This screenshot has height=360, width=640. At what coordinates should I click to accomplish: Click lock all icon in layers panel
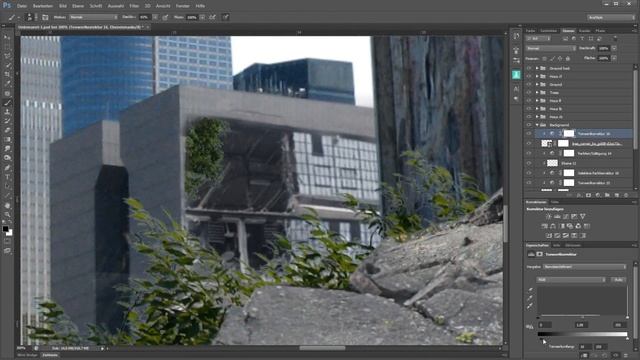(568, 58)
